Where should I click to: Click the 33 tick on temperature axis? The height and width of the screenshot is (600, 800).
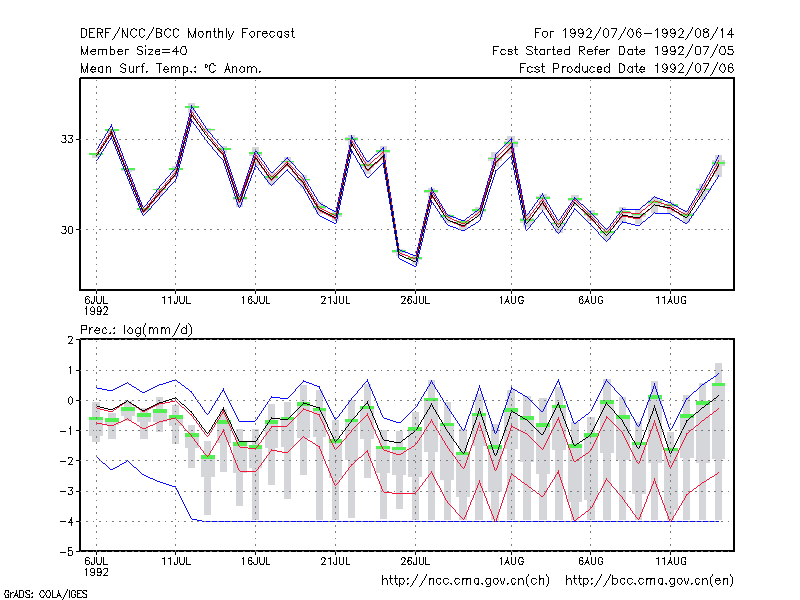(67, 139)
